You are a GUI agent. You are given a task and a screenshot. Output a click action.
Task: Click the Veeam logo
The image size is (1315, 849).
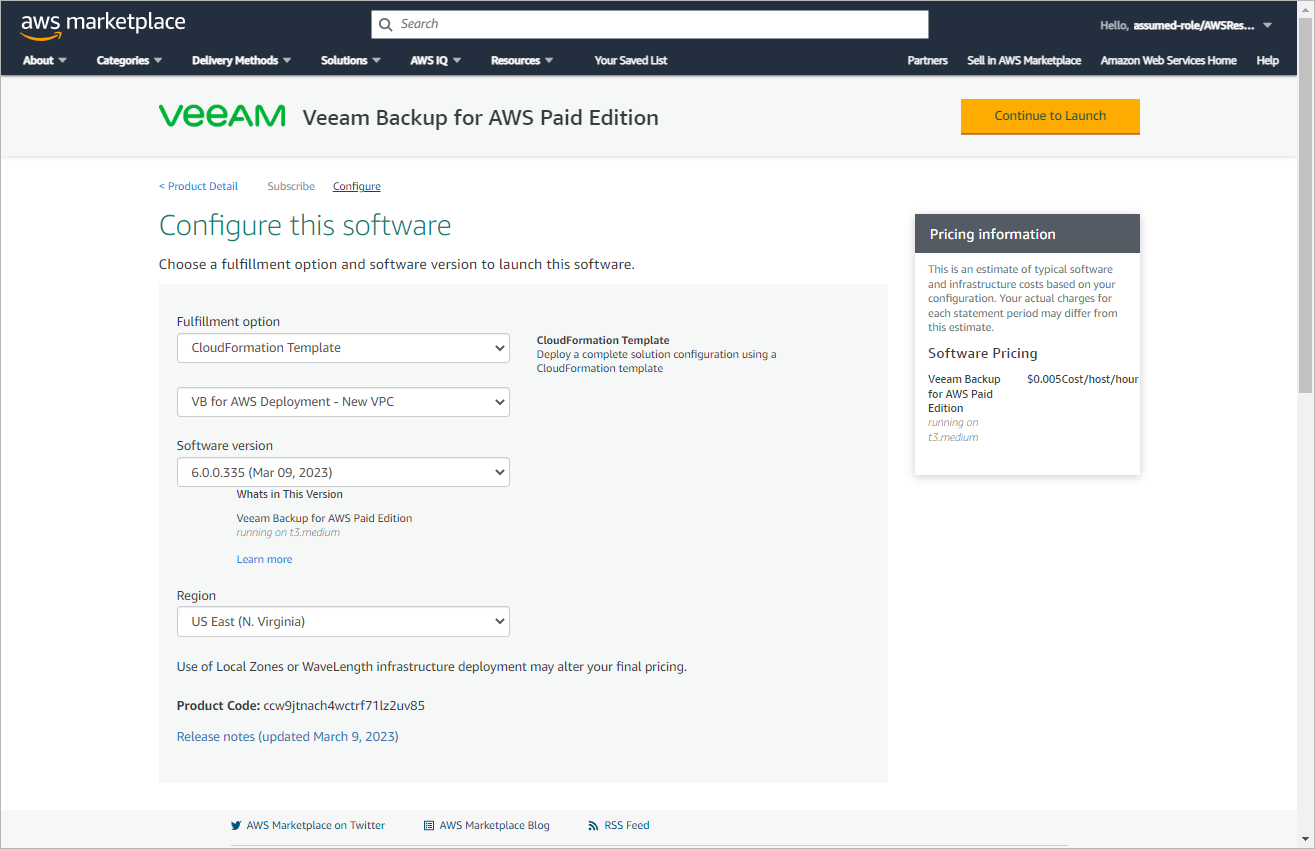pos(222,117)
